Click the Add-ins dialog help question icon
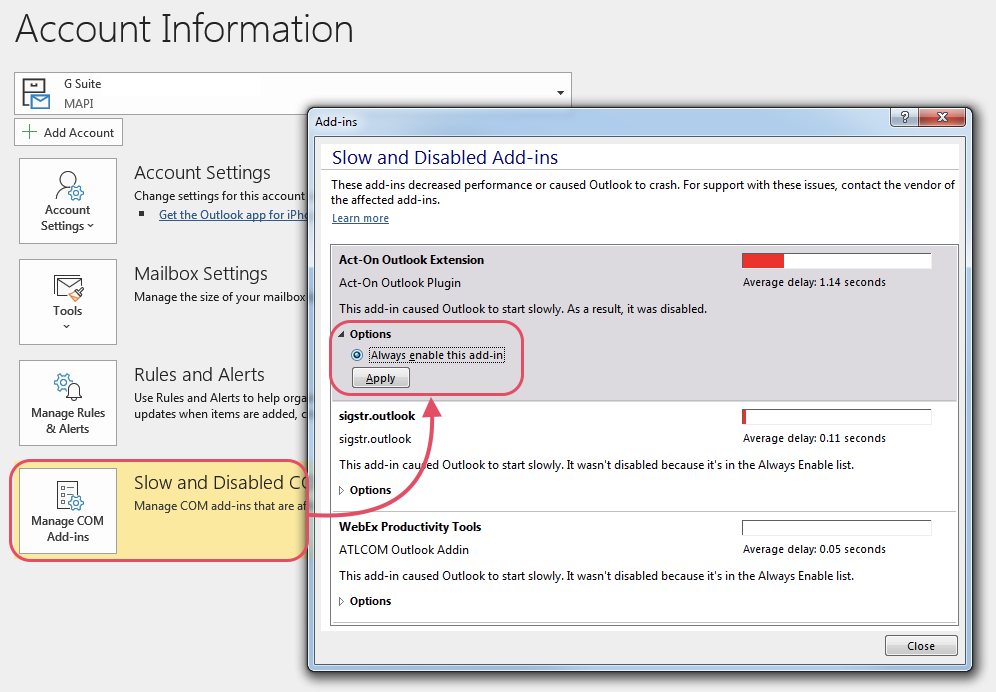 905,117
